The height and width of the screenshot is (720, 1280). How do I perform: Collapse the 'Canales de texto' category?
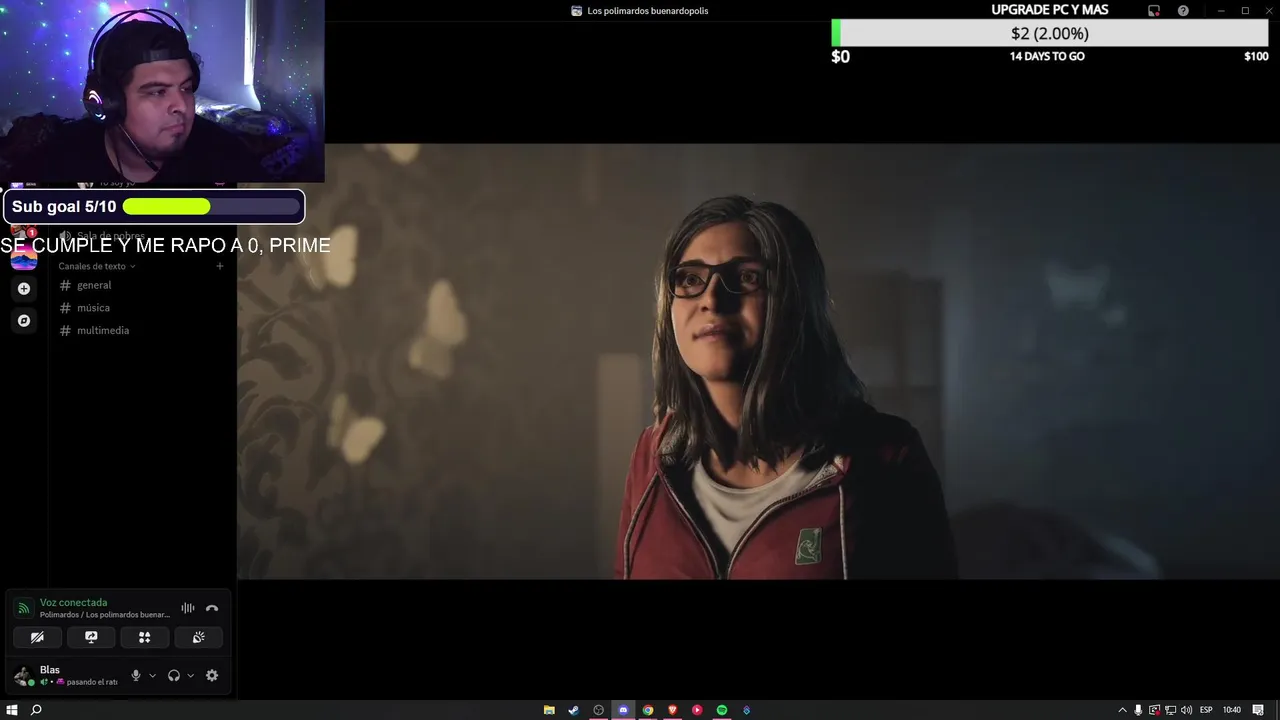point(96,266)
